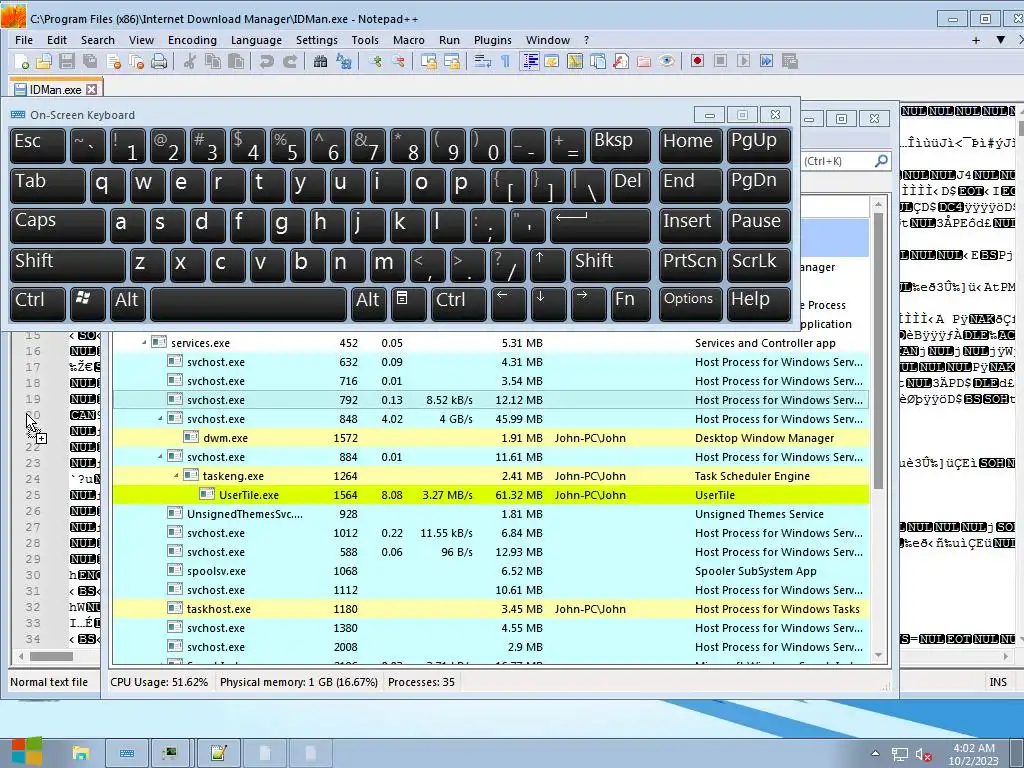Click the Save Recorded Macro icon
Viewport: 1024px width, 768px height.
tap(790, 61)
